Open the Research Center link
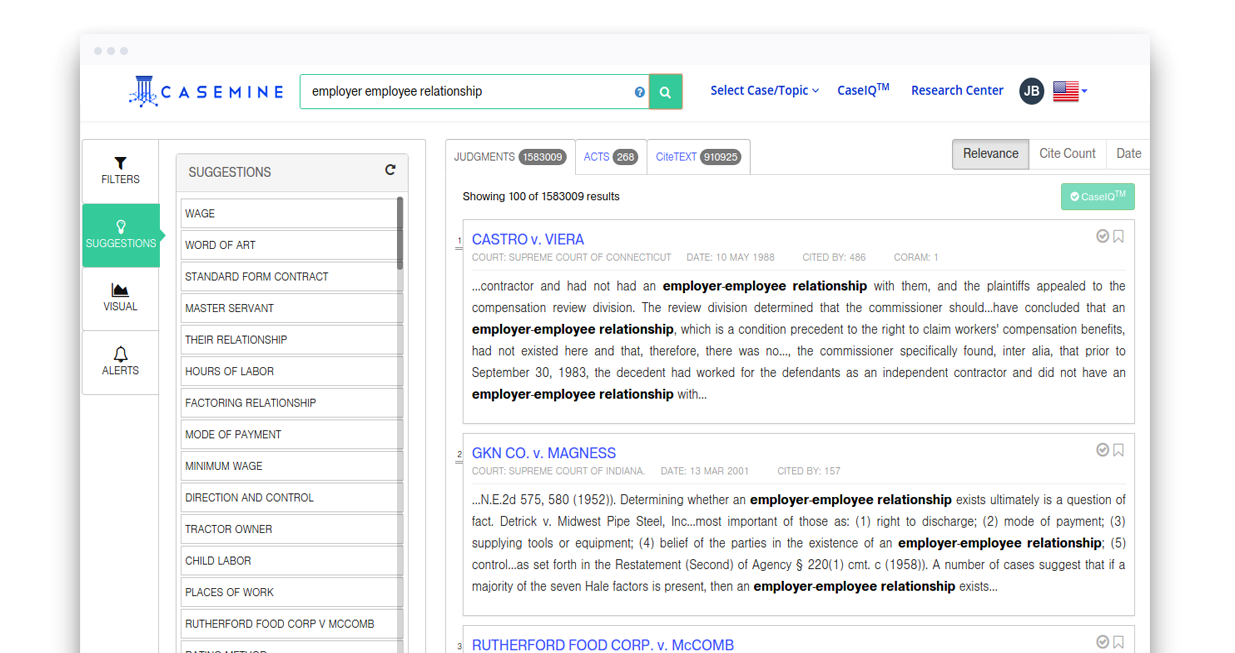The width and height of the screenshot is (1235, 653). (x=956, y=91)
